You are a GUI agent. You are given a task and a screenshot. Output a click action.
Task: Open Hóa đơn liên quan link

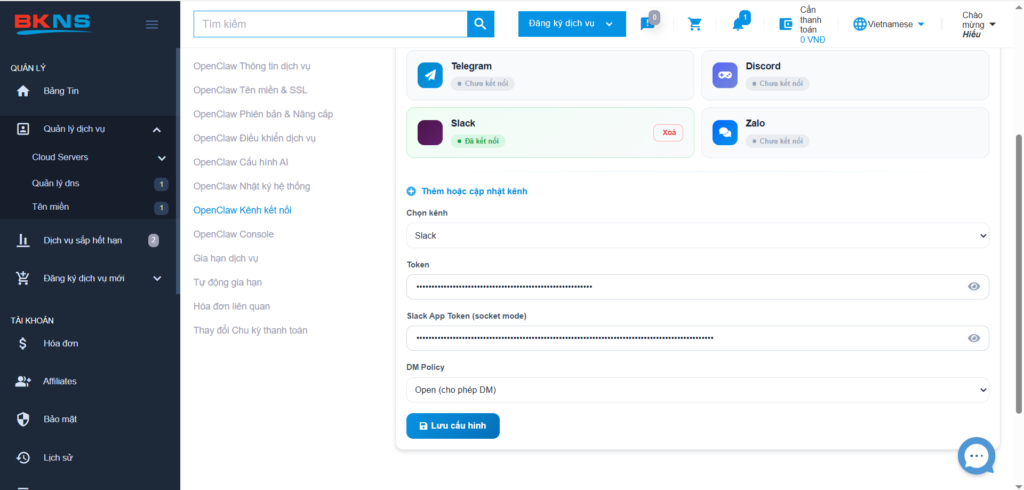[x=231, y=306]
